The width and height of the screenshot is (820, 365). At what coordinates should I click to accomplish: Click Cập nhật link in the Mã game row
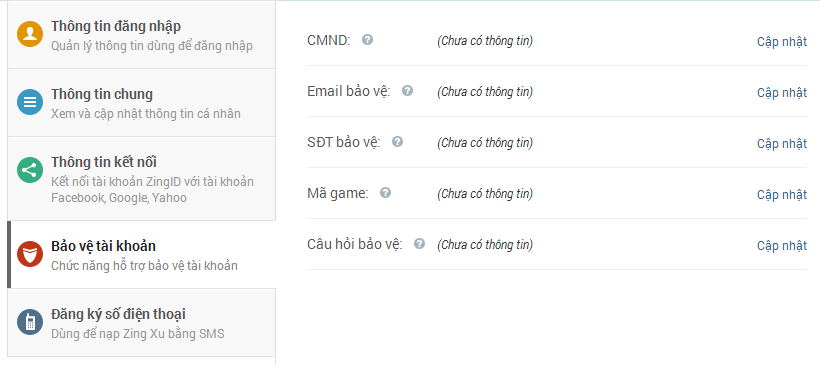(x=782, y=195)
